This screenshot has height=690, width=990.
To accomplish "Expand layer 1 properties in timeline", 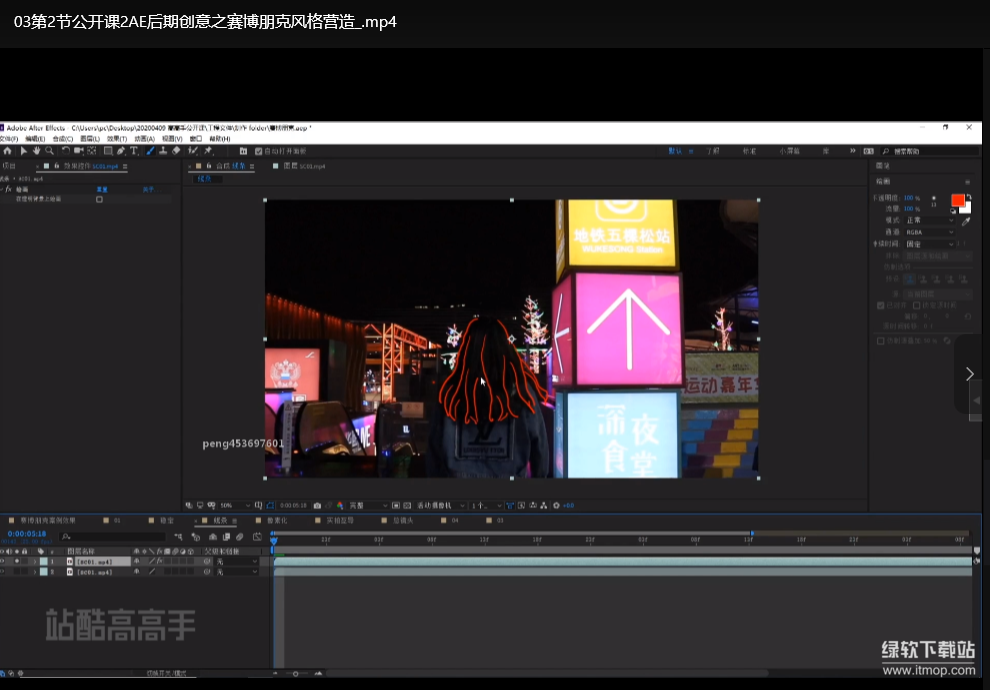I will coord(35,561).
